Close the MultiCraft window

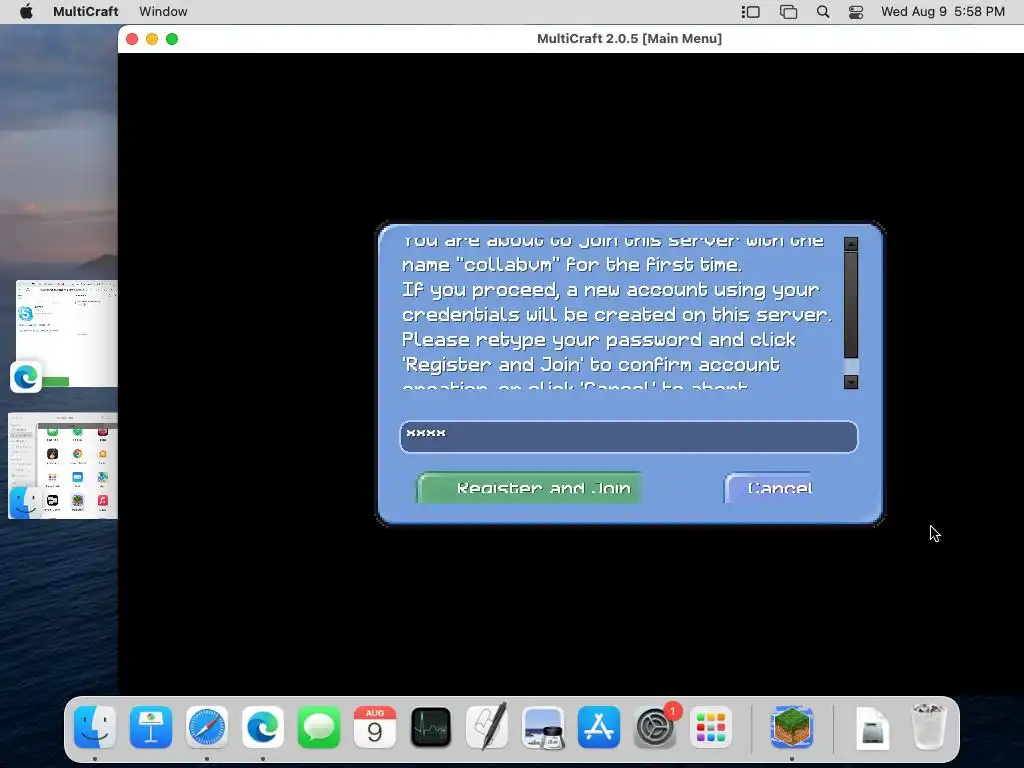coord(132,39)
